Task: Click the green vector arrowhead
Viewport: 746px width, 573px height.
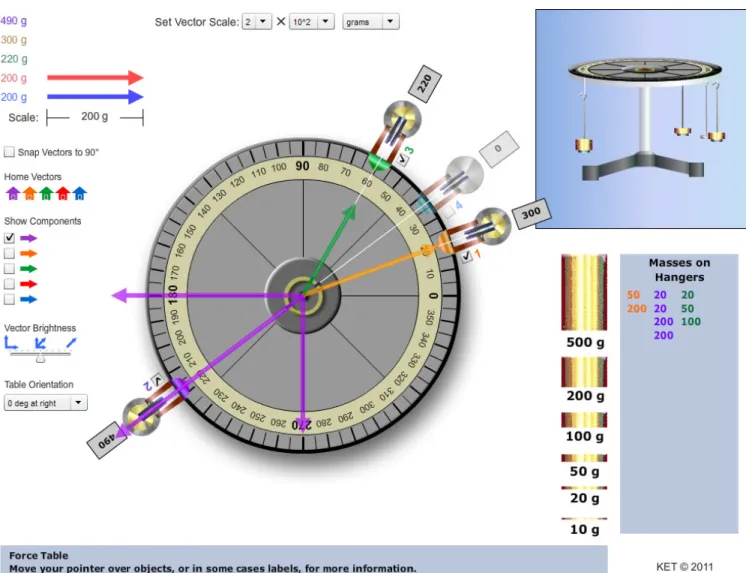Action: [350, 212]
